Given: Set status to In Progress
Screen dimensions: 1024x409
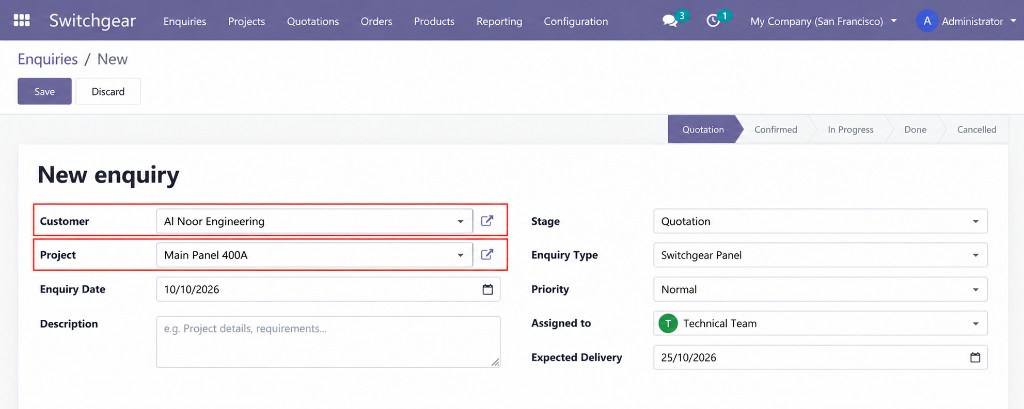Looking at the screenshot, I should pos(850,129).
